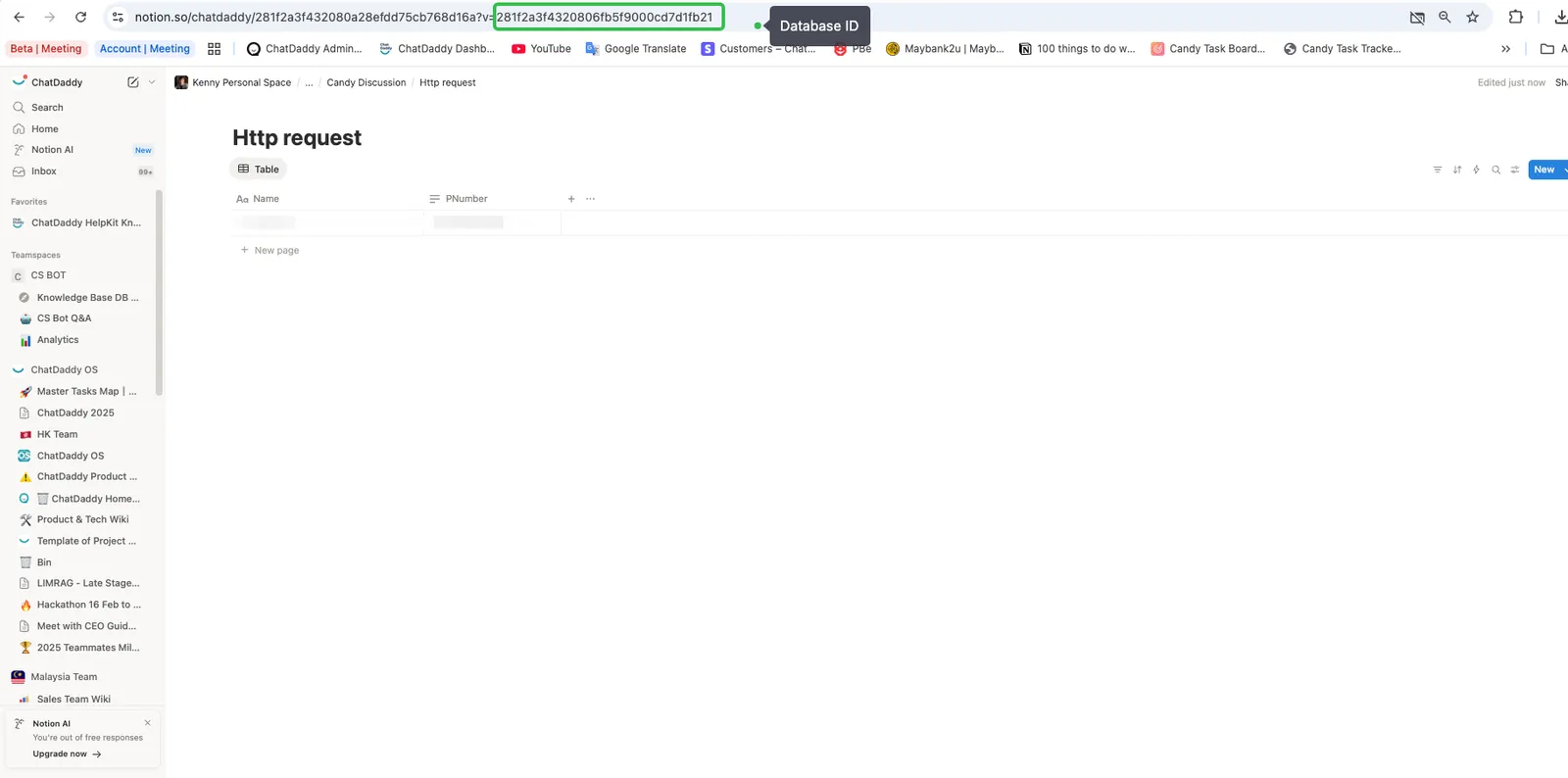Dismiss the Notion AI upgrade notice
Image resolution: width=1568 pixels, height=778 pixels.
(x=148, y=723)
